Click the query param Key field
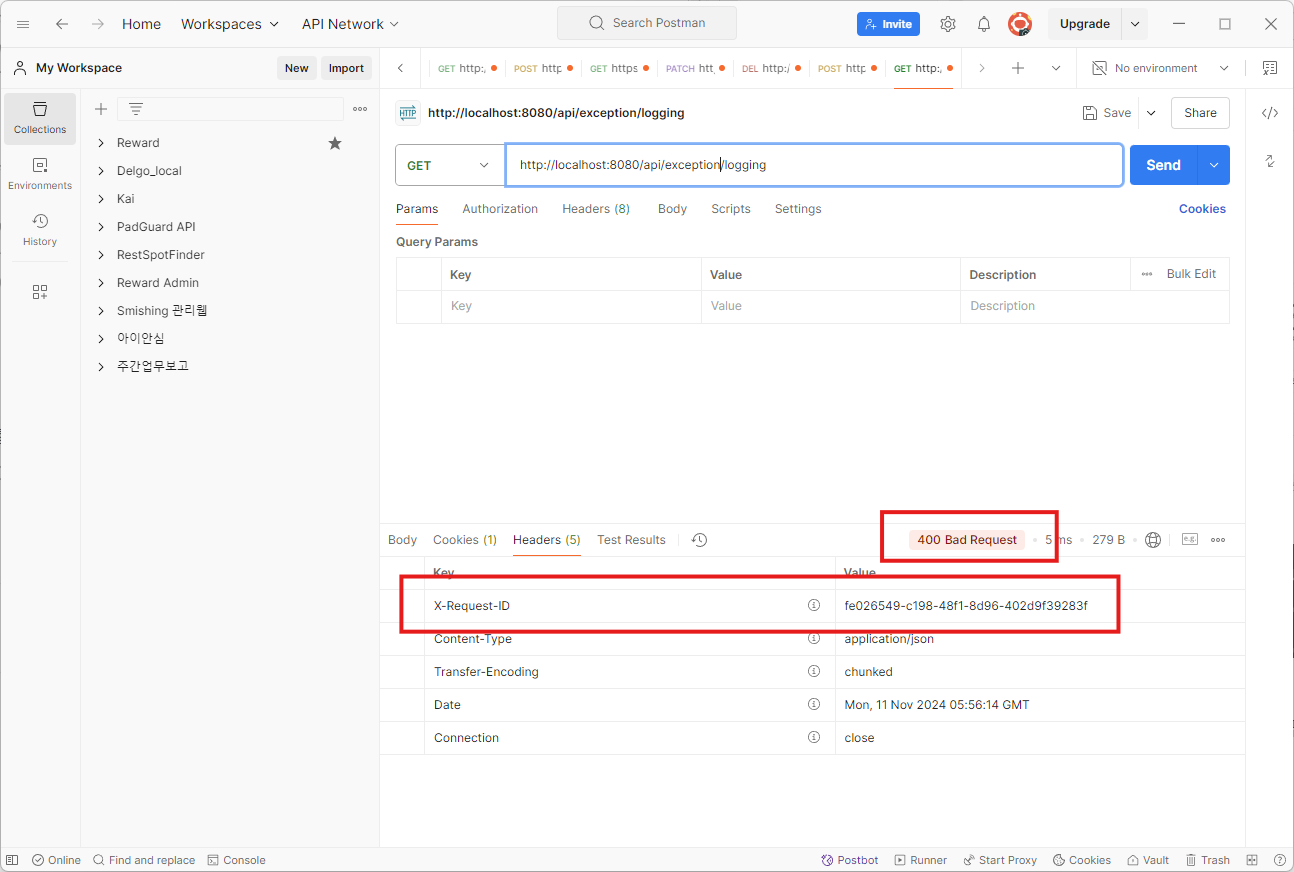1294x872 pixels. [571, 306]
